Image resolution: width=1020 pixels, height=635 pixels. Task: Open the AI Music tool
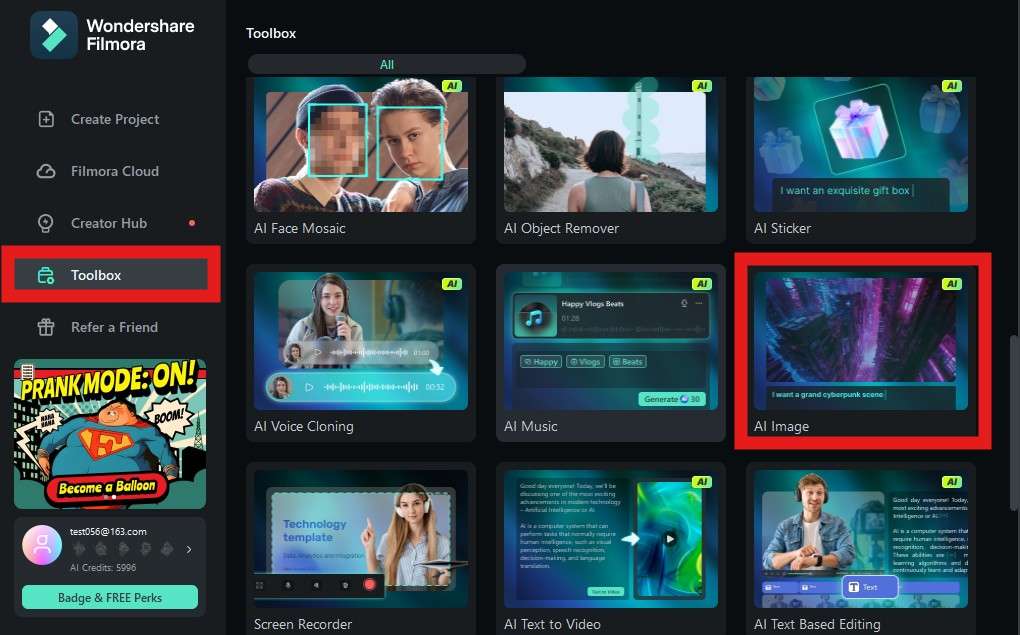611,353
